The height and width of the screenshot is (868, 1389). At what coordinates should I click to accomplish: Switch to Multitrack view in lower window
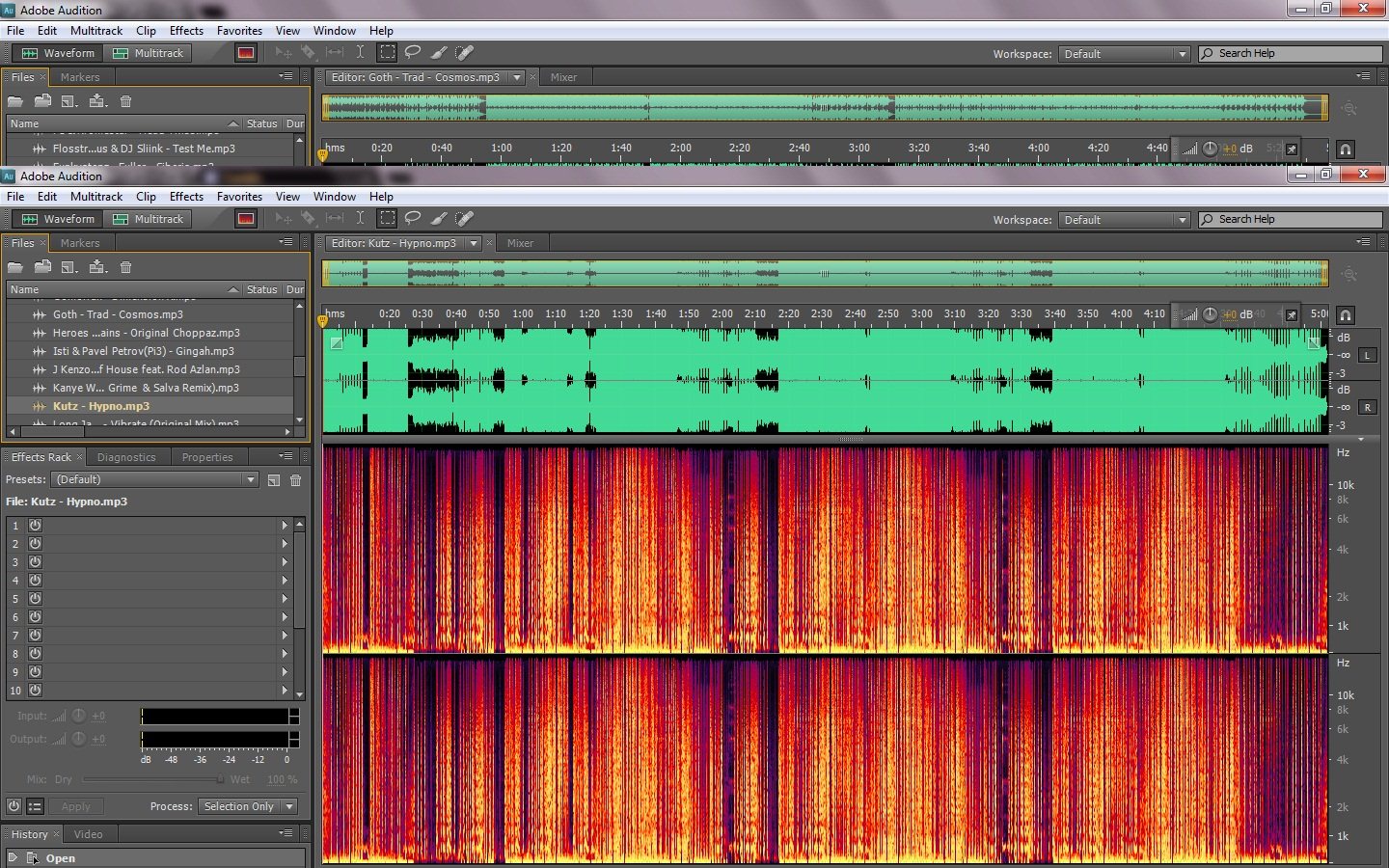click(149, 219)
